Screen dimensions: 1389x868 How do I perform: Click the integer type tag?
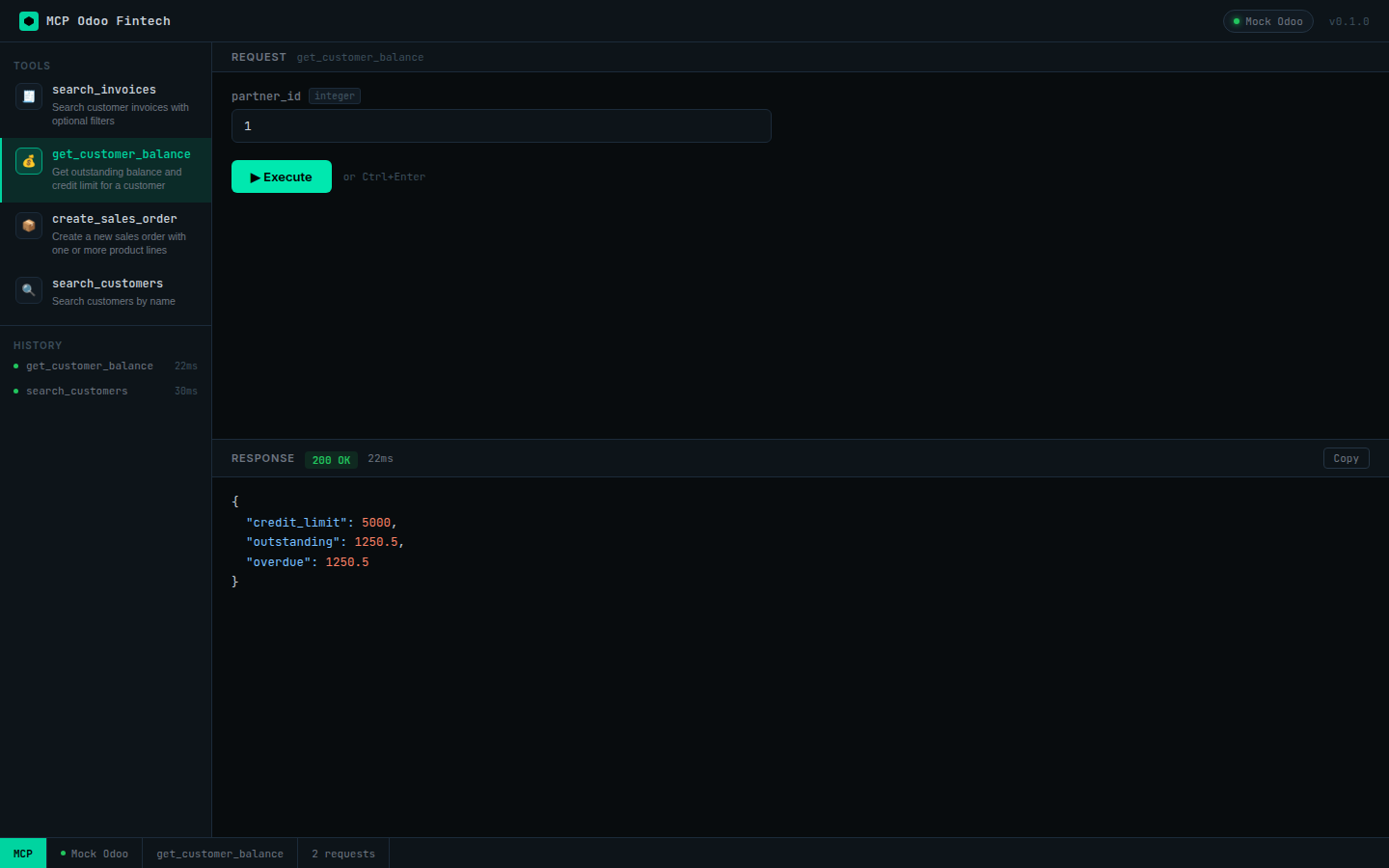335,96
